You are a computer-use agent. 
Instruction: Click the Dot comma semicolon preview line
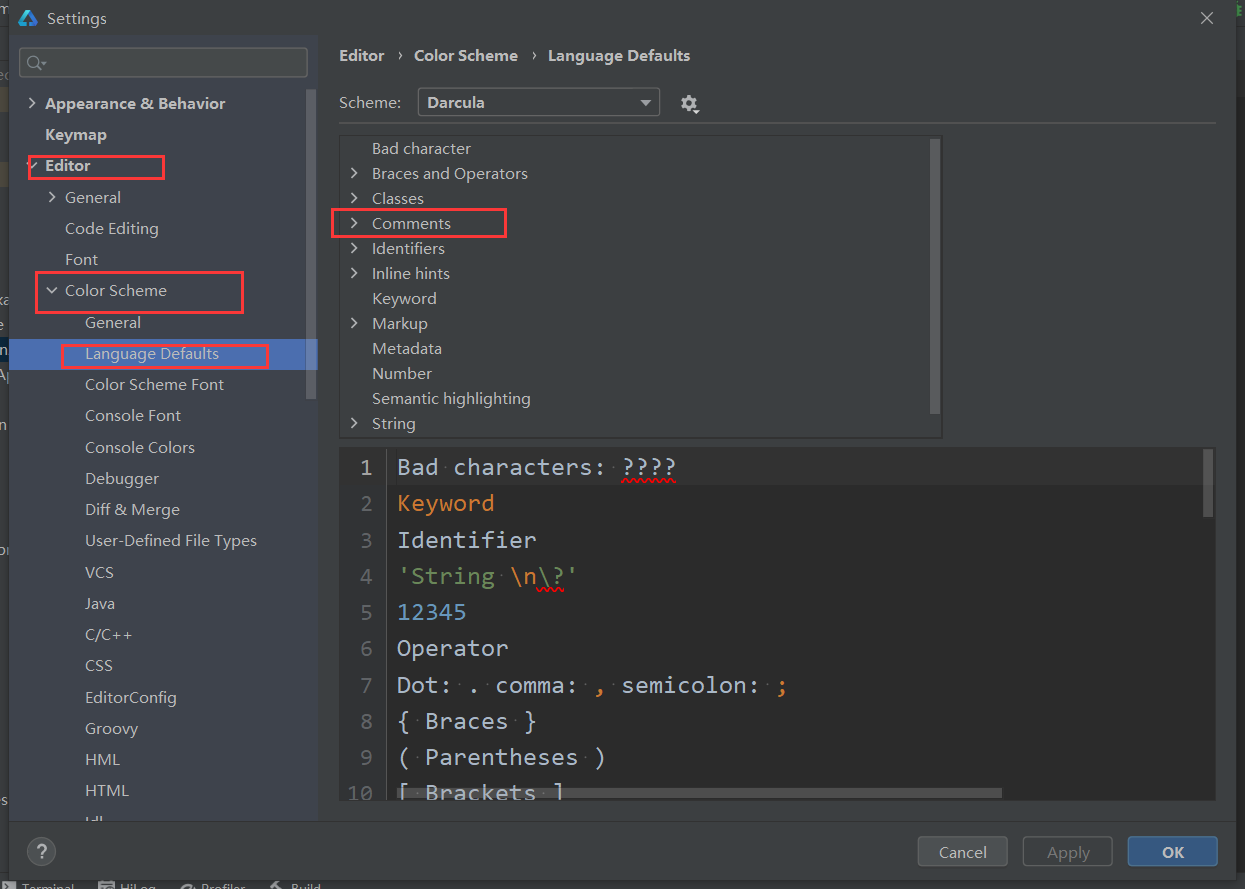[x=592, y=685]
